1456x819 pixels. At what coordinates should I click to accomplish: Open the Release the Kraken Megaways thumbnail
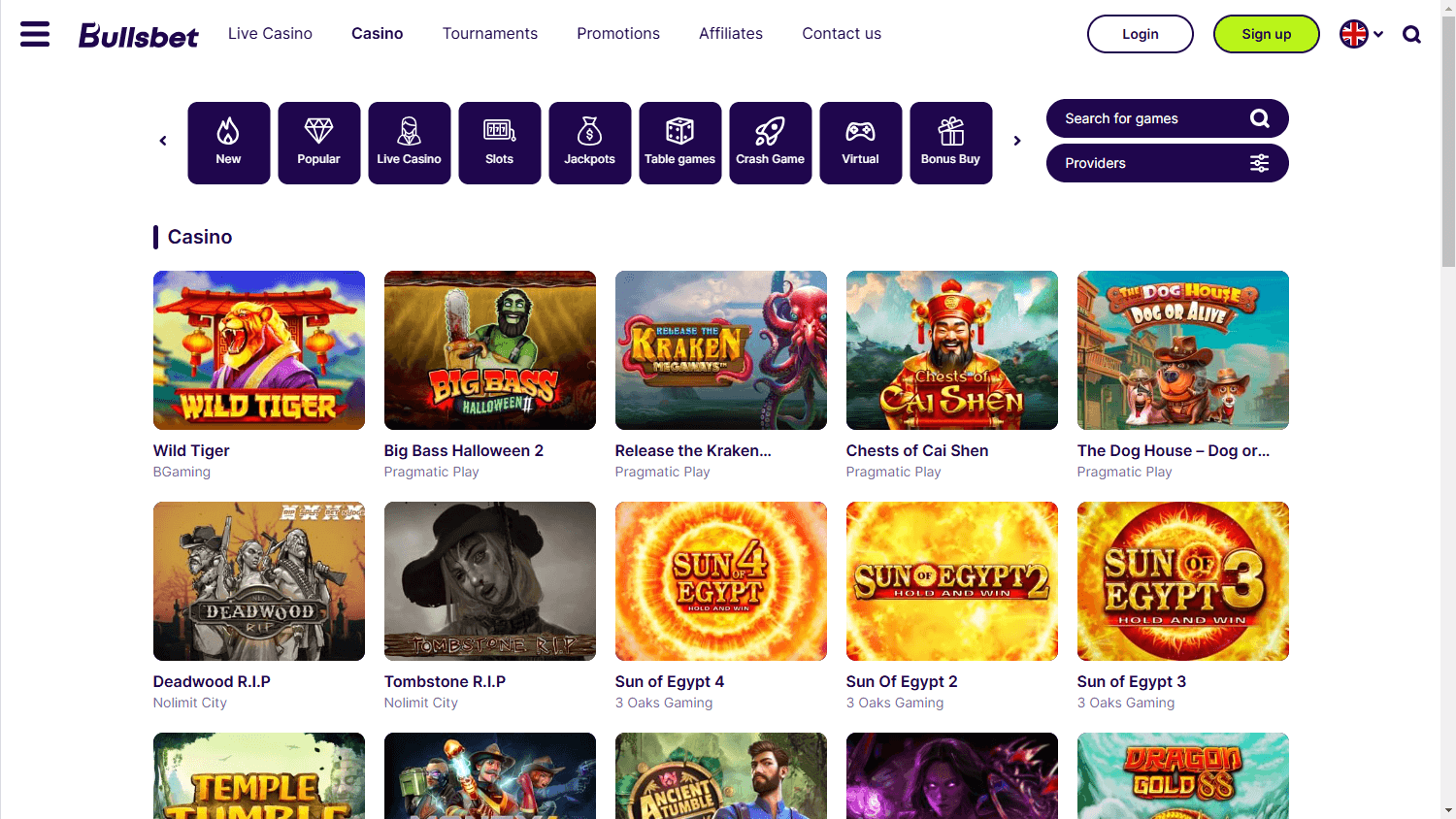[721, 350]
